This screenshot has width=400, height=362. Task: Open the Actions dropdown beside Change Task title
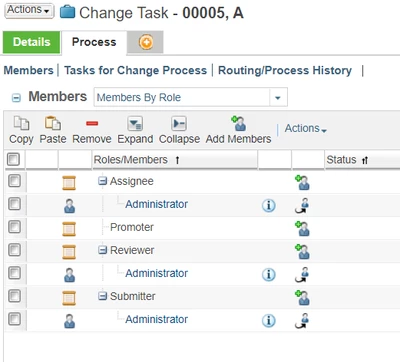pyautogui.click(x=29, y=10)
